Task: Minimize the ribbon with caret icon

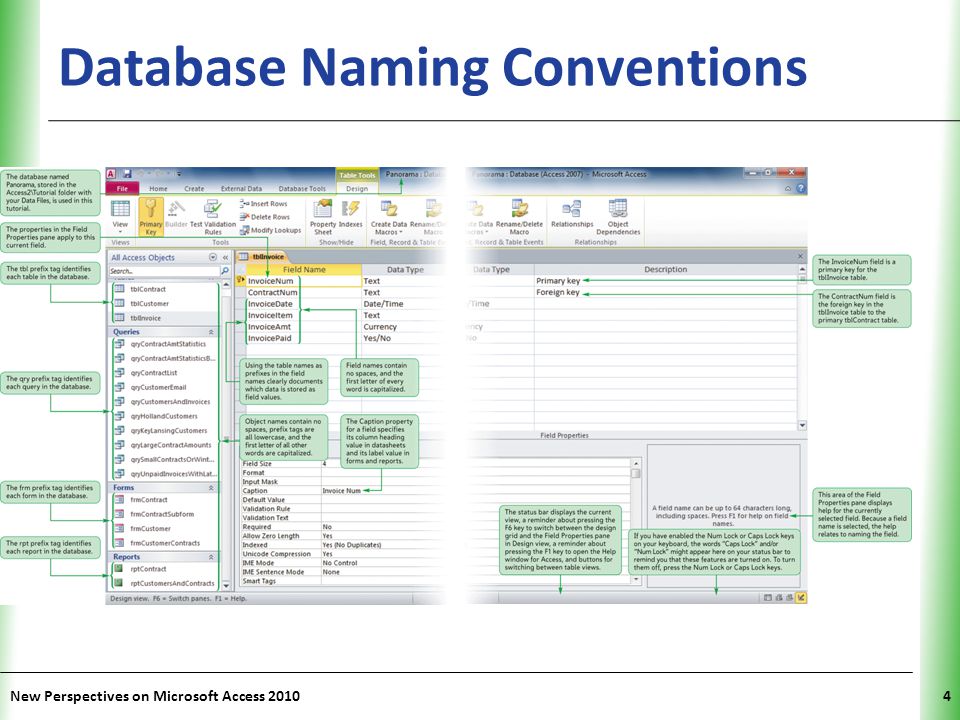Action: tap(789, 189)
